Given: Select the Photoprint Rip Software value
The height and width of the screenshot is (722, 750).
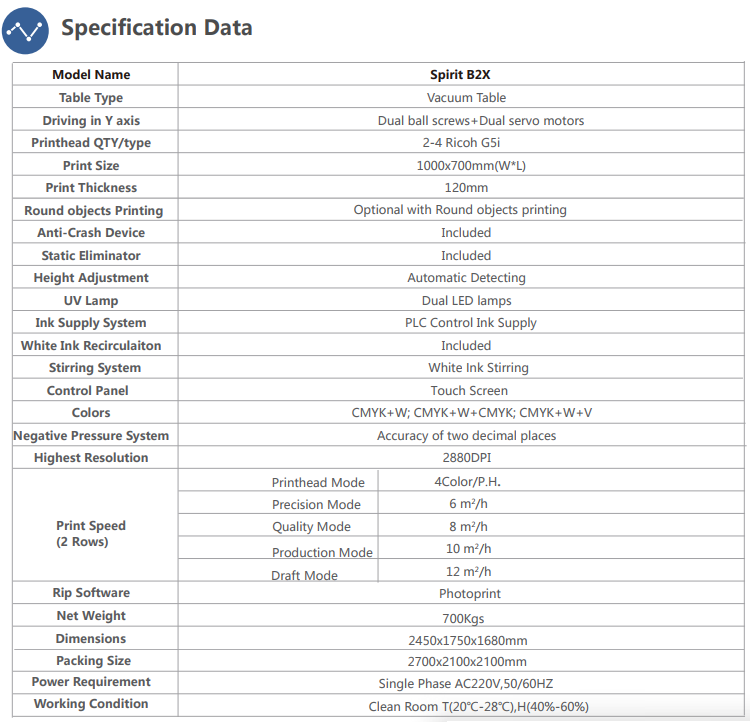Looking at the screenshot, I should [x=470, y=593].
